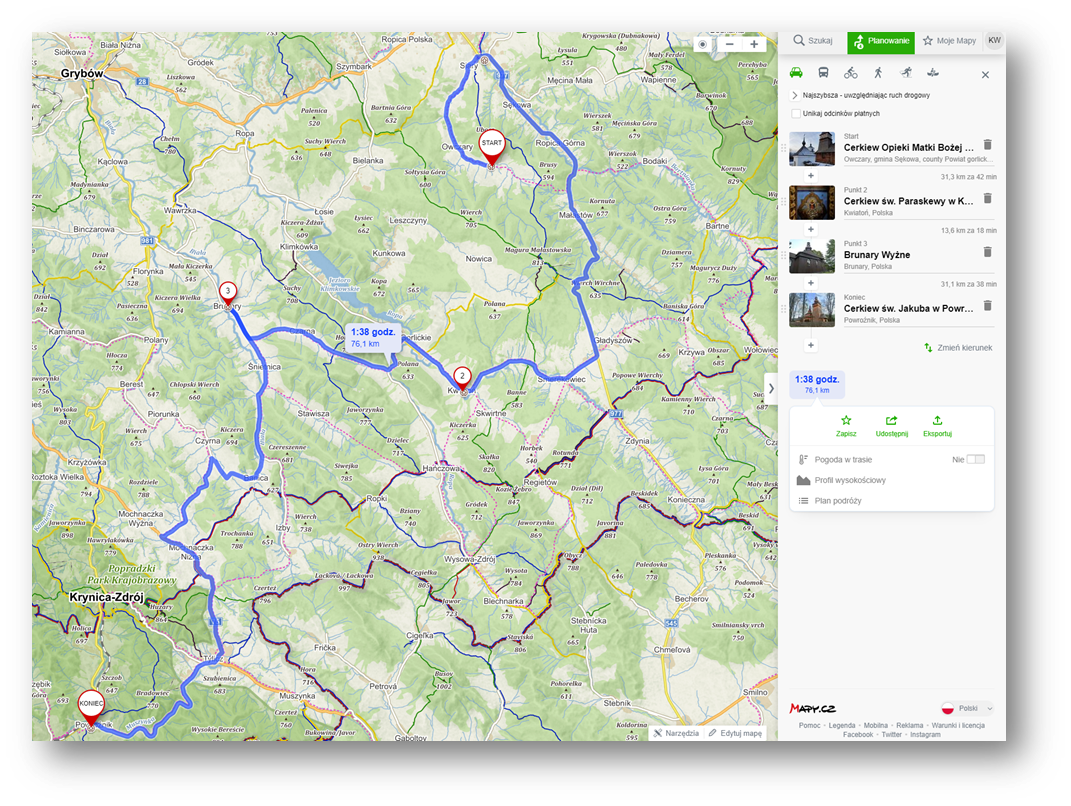1071x806 pixels.
Task: Remove the Brunary Wyżne waypoint
Action: click(x=987, y=252)
